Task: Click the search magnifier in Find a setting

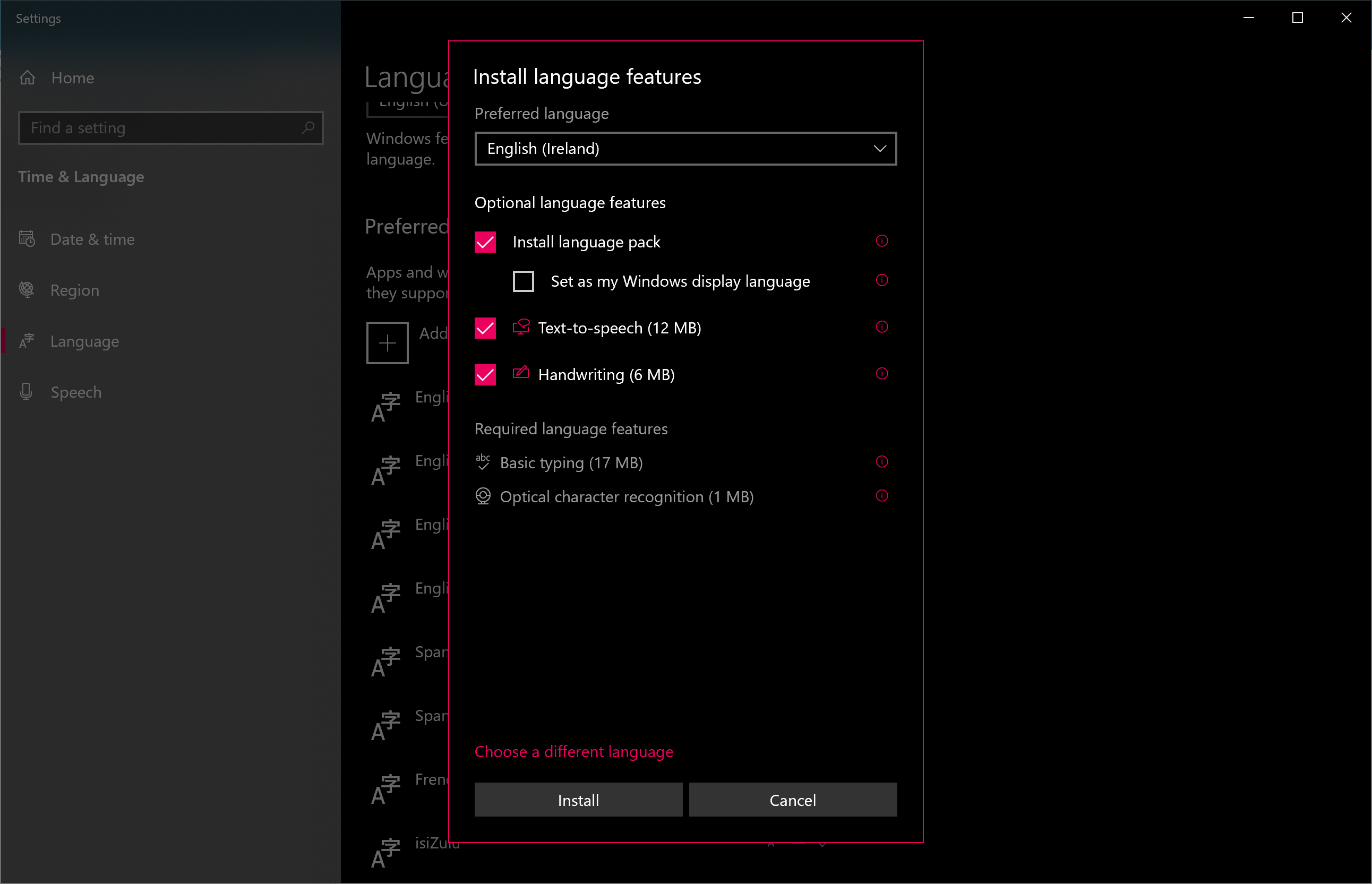Action: tap(308, 127)
